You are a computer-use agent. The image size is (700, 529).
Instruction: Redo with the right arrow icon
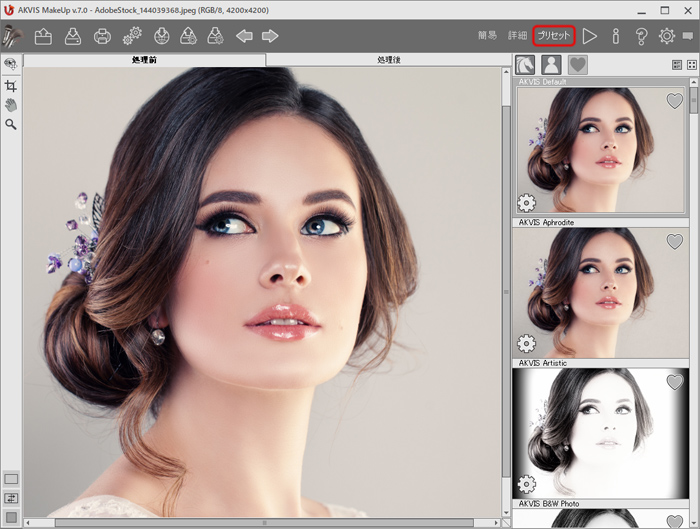coord(270,36)
